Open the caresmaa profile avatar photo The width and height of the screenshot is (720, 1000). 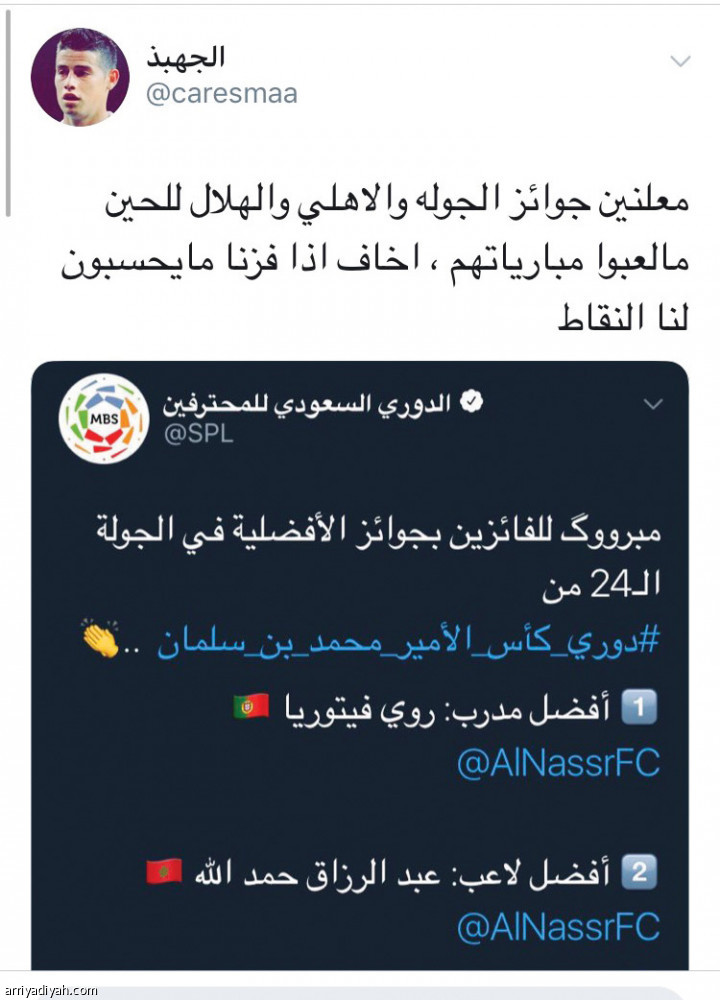pyautogui.click(x=80, y=77)
